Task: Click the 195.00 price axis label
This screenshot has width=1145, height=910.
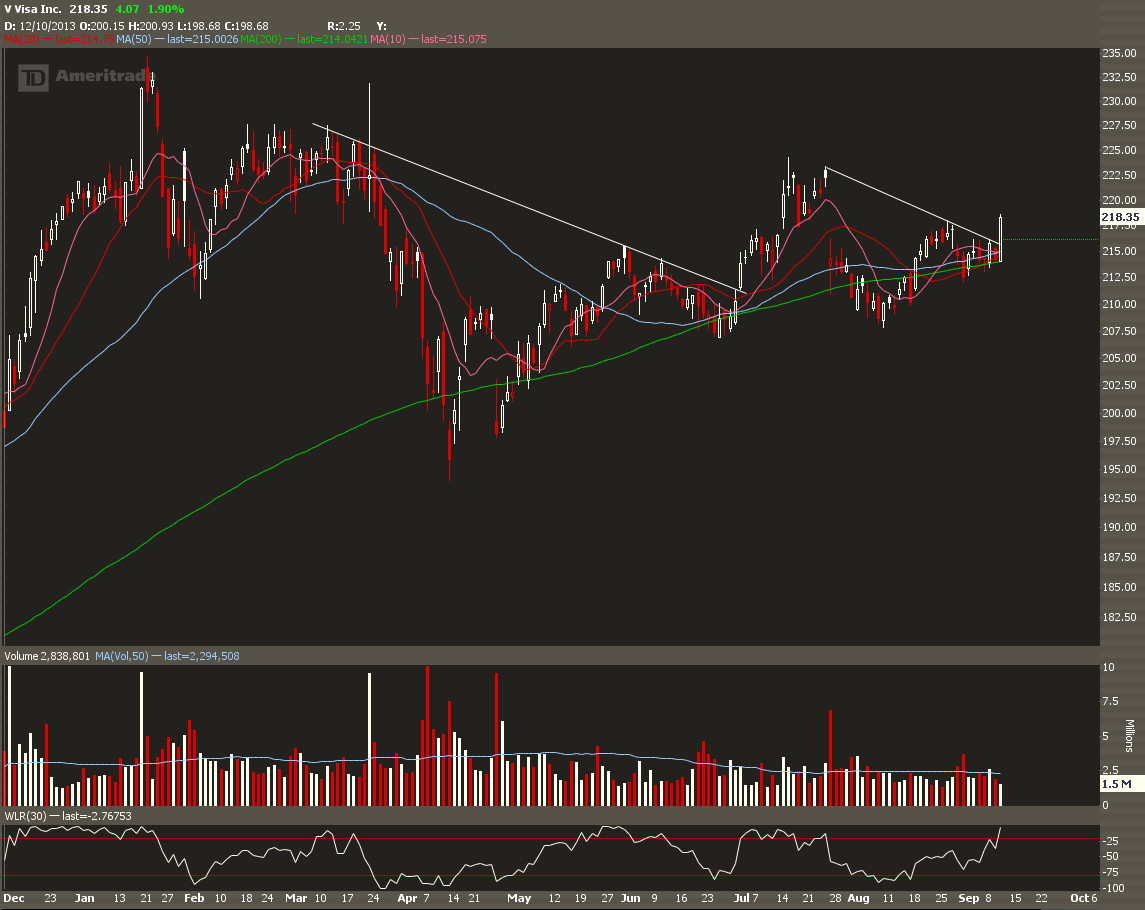Action: point(1119,469)
